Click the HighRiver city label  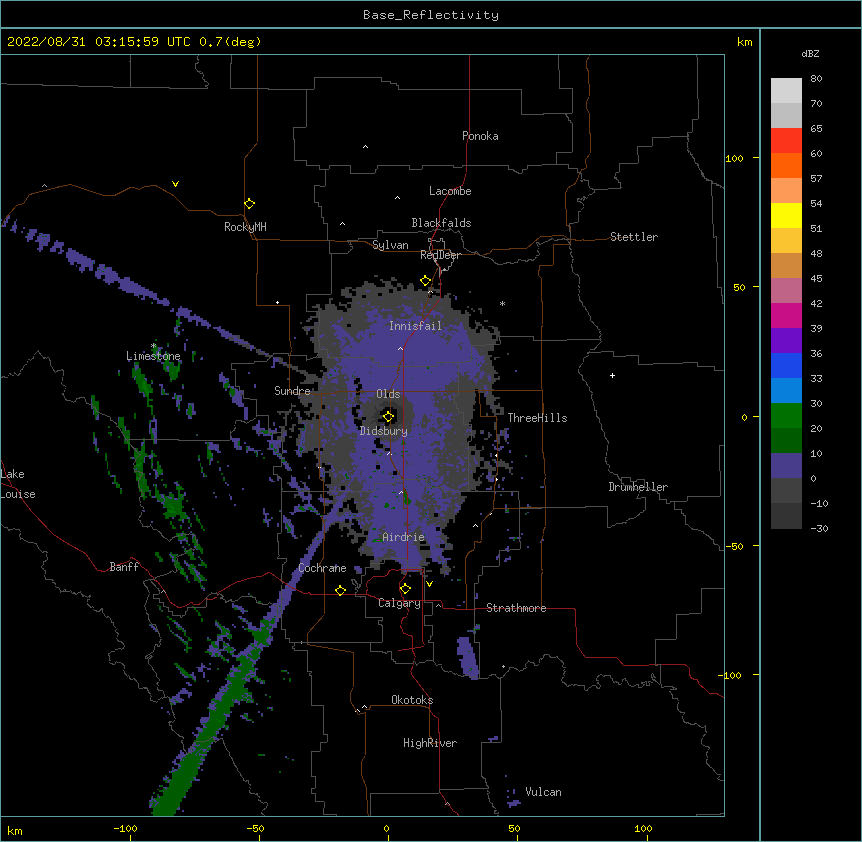[430, 743]
